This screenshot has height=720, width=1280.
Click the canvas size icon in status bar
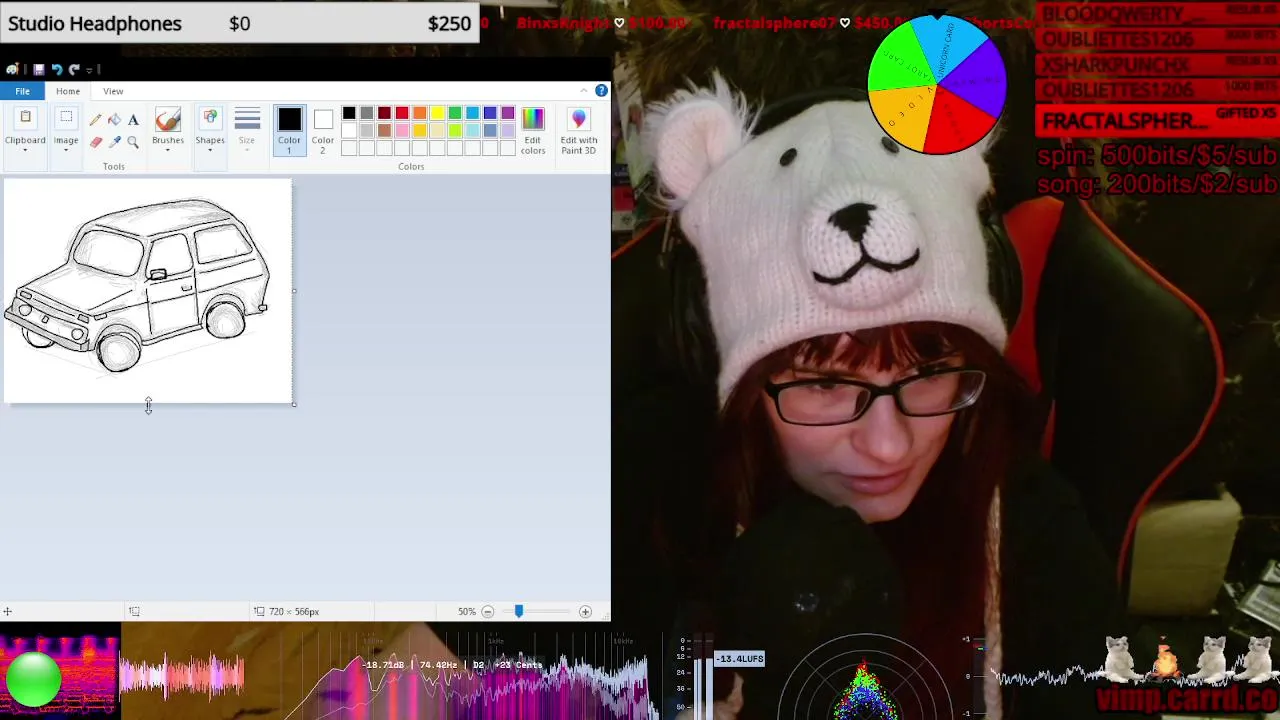click(259, 611)
